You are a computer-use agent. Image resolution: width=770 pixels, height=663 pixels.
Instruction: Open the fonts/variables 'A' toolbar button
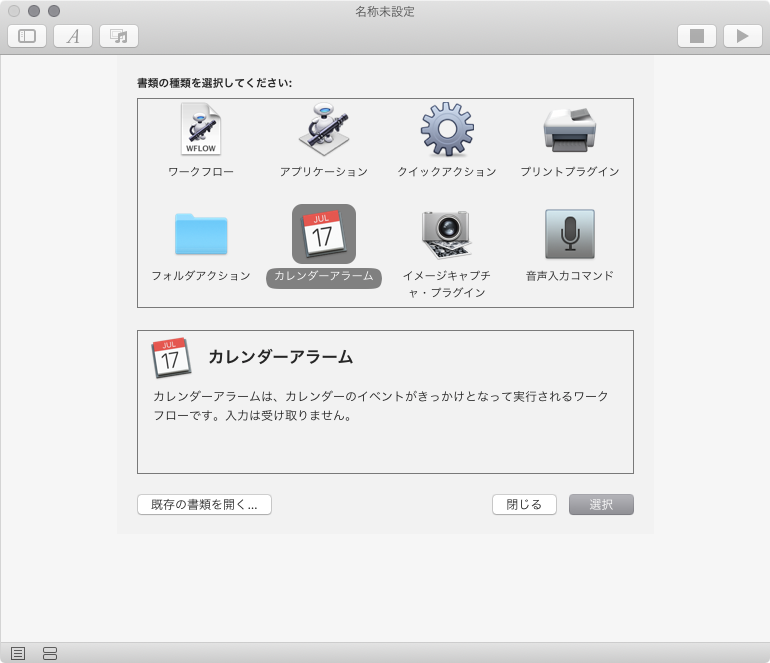pos(73,36)
